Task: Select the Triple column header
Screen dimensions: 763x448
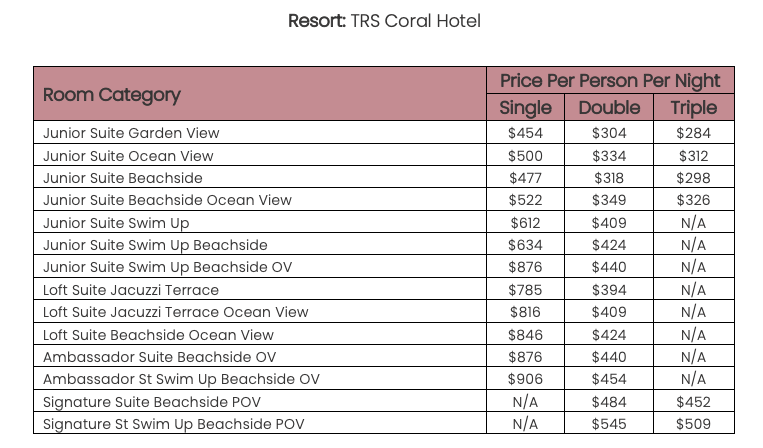Action: coord(693,108)
